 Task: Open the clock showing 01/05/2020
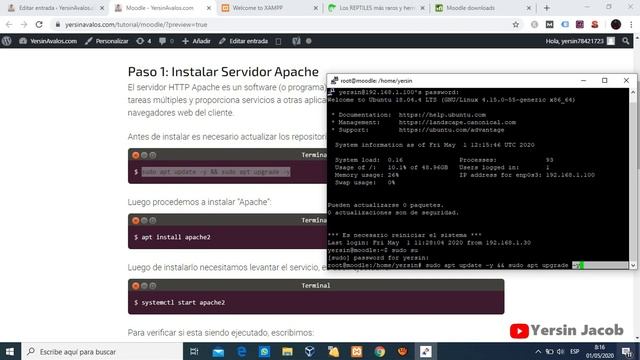[600, 351]
